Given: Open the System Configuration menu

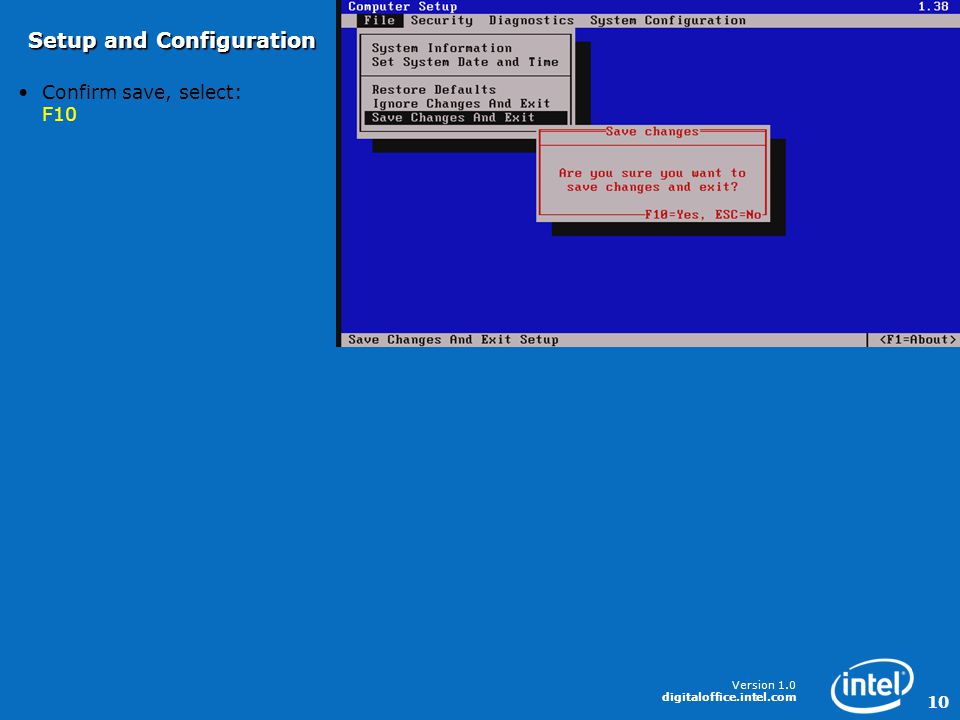Looking at the screenshot, I should point(668,20).
